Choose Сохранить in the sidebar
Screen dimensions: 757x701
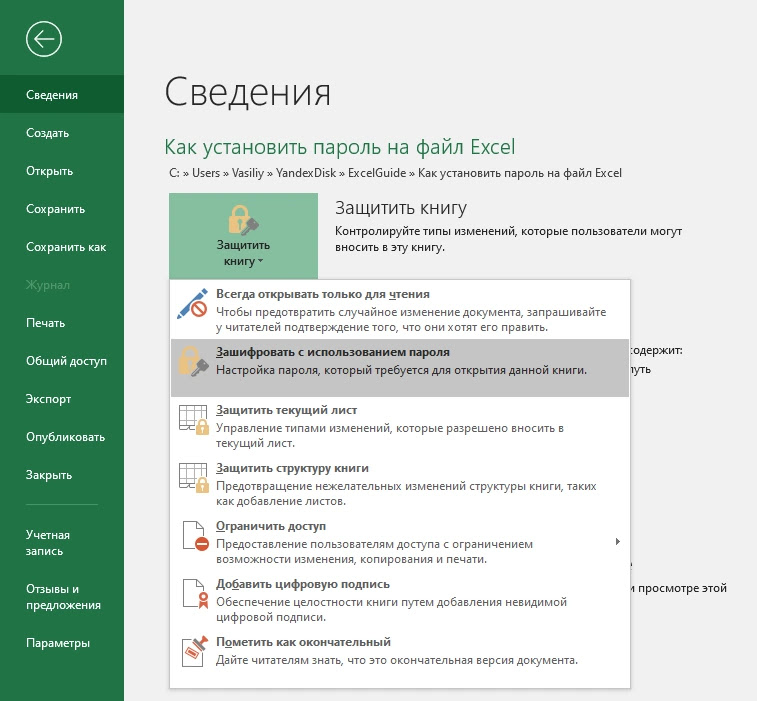point(62,209)
